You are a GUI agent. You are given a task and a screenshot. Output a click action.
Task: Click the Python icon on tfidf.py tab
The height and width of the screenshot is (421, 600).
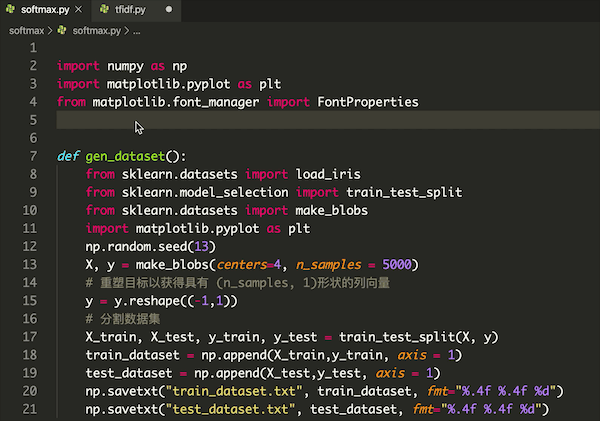click(106, 9)
